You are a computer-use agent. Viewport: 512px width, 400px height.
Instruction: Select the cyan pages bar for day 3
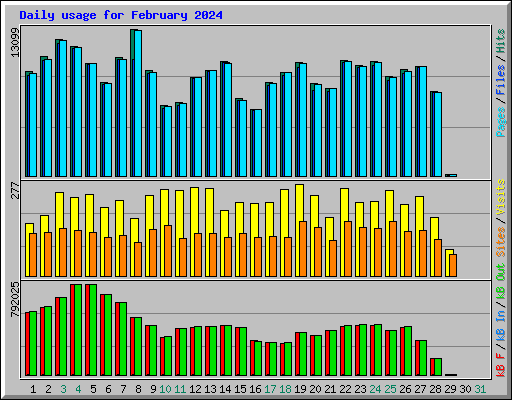[x=63, y=108]
